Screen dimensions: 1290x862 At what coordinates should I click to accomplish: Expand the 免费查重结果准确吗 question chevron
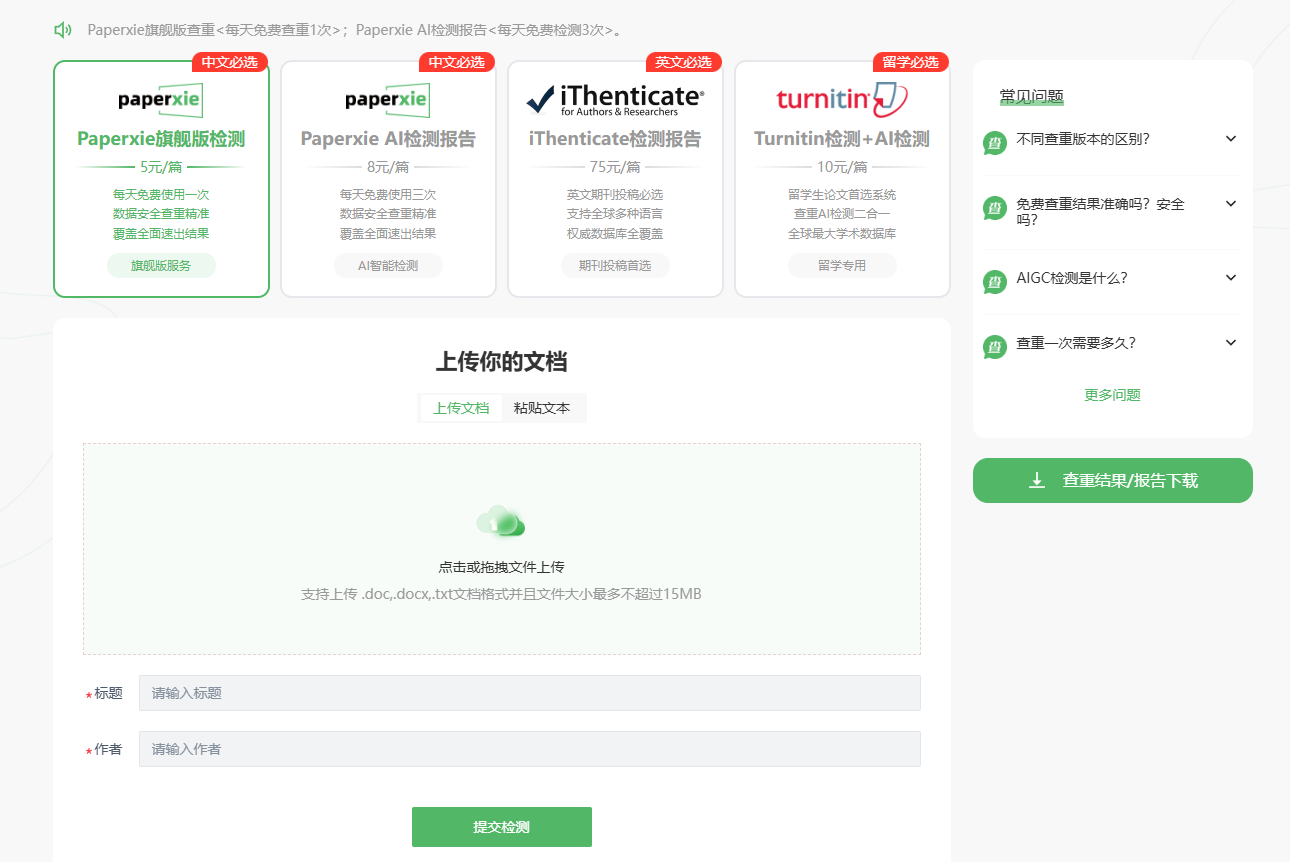(1231, 204)
